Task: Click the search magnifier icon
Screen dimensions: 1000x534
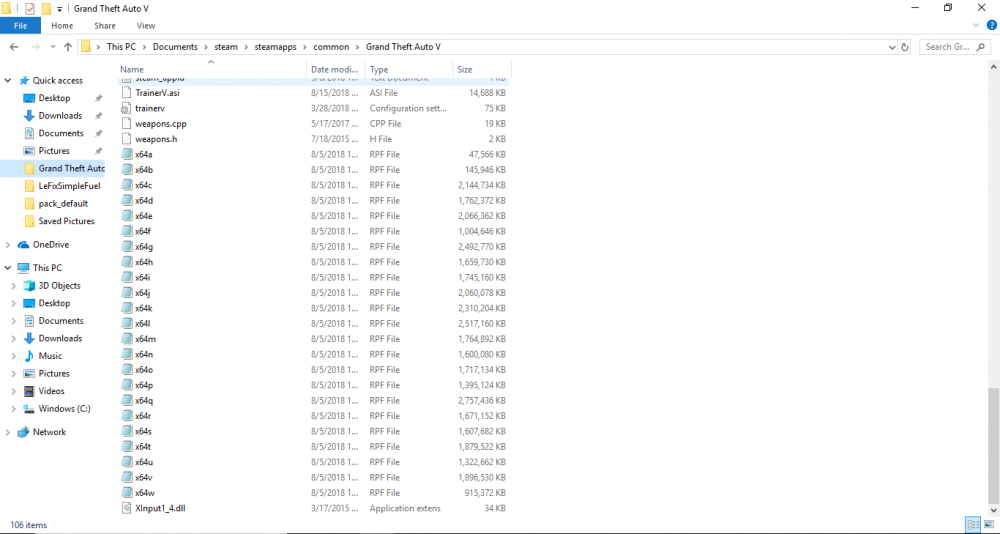Action: 980,47
